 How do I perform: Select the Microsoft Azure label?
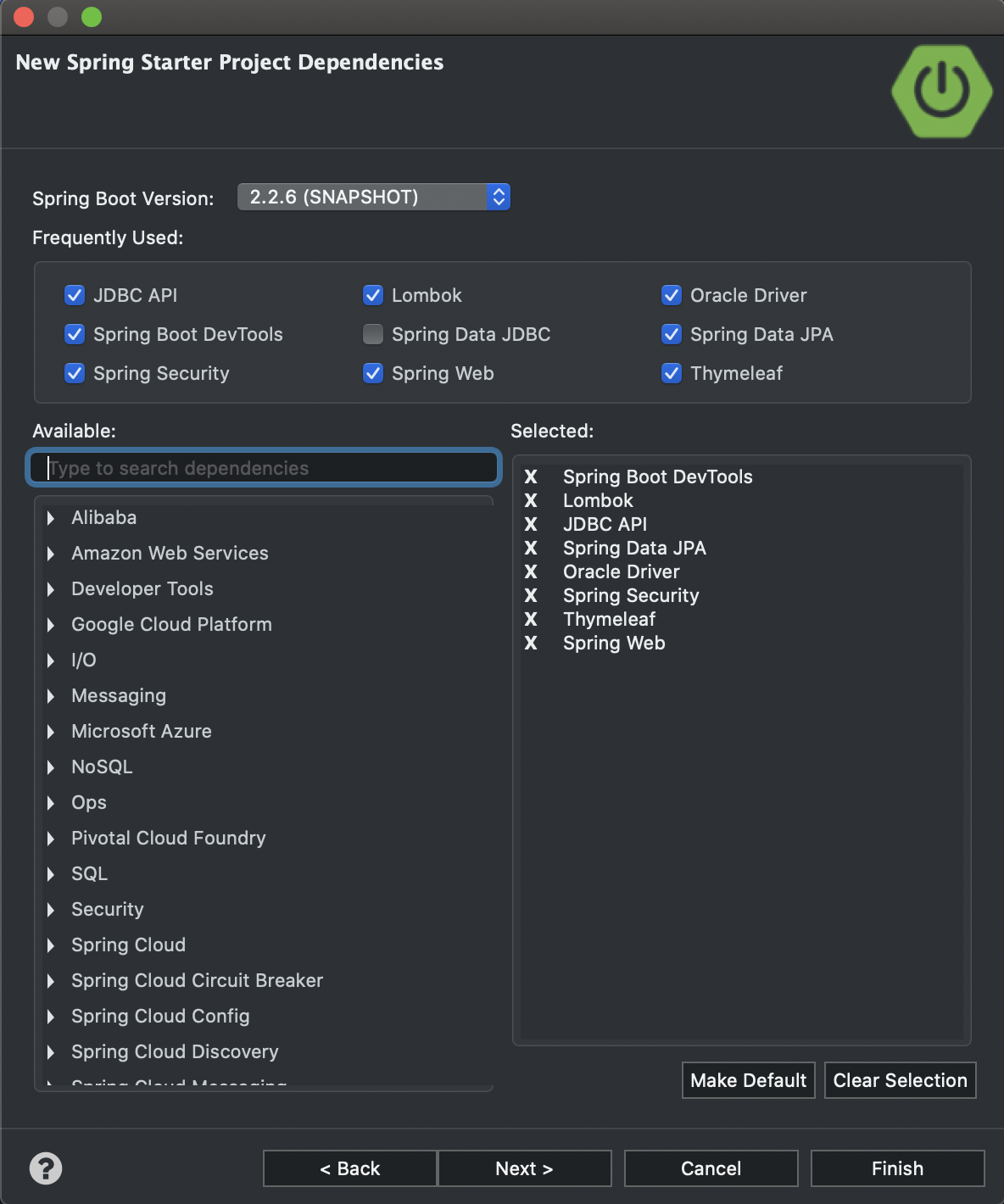coord(142,731)
